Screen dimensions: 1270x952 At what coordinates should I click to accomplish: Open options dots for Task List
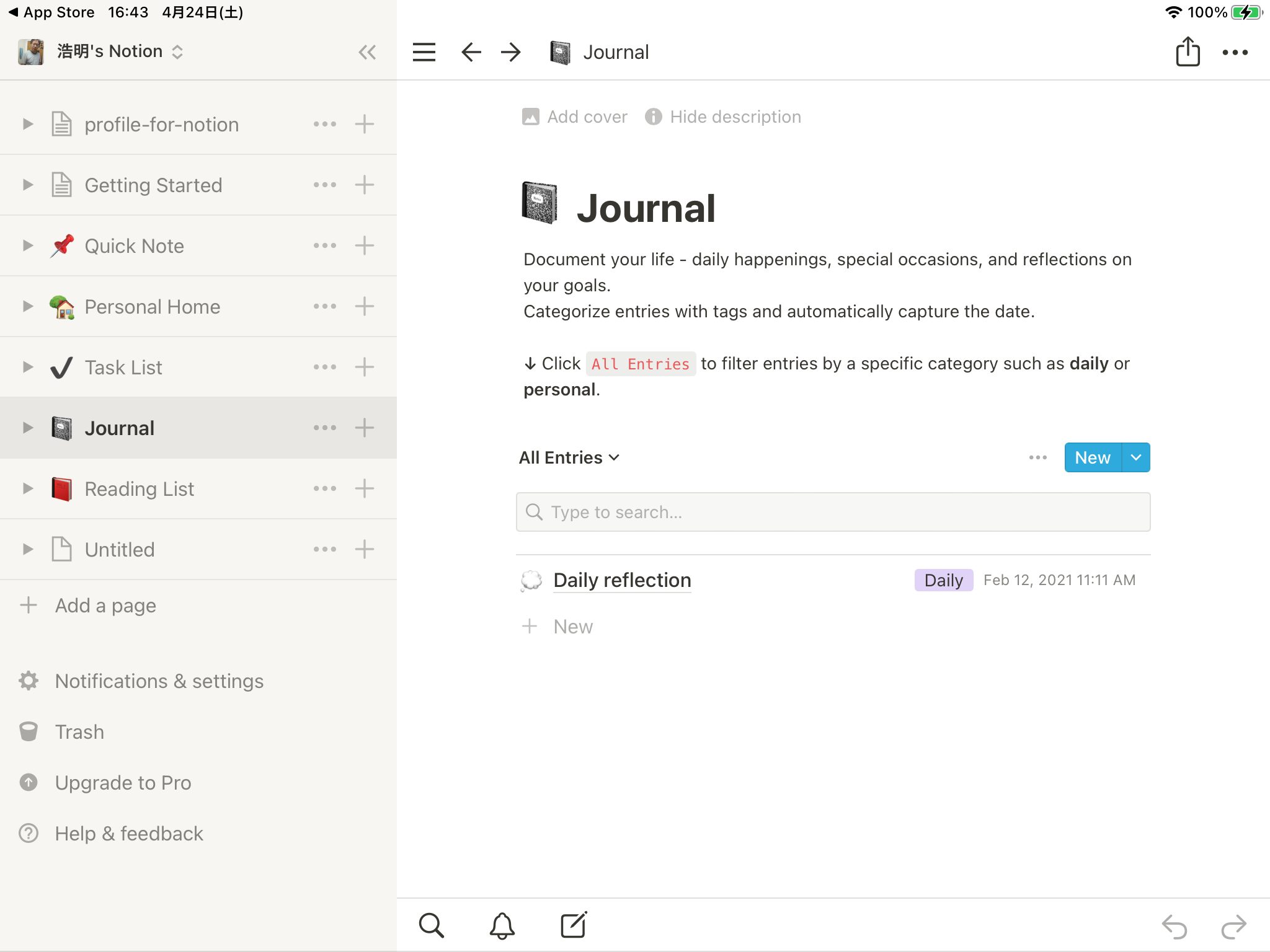pos(325,367)
